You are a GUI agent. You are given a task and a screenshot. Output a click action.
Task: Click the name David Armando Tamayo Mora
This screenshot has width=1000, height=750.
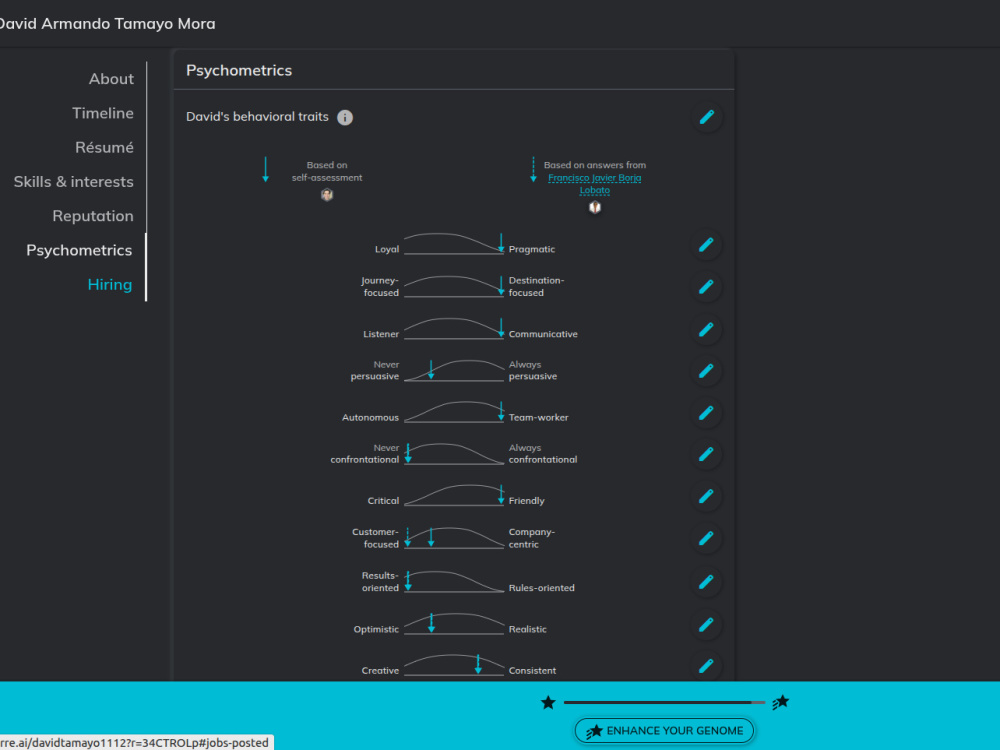(x=107, y=24)
